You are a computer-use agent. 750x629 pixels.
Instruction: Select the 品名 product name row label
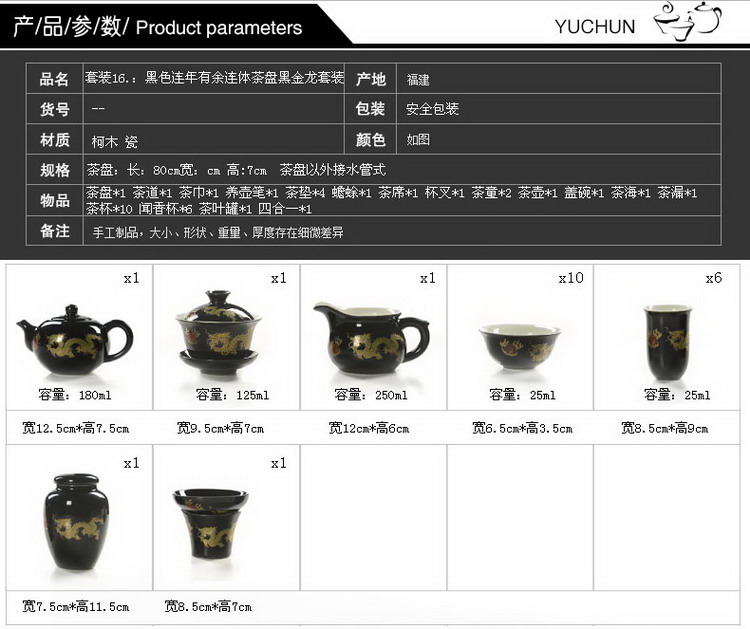(54, 78)
